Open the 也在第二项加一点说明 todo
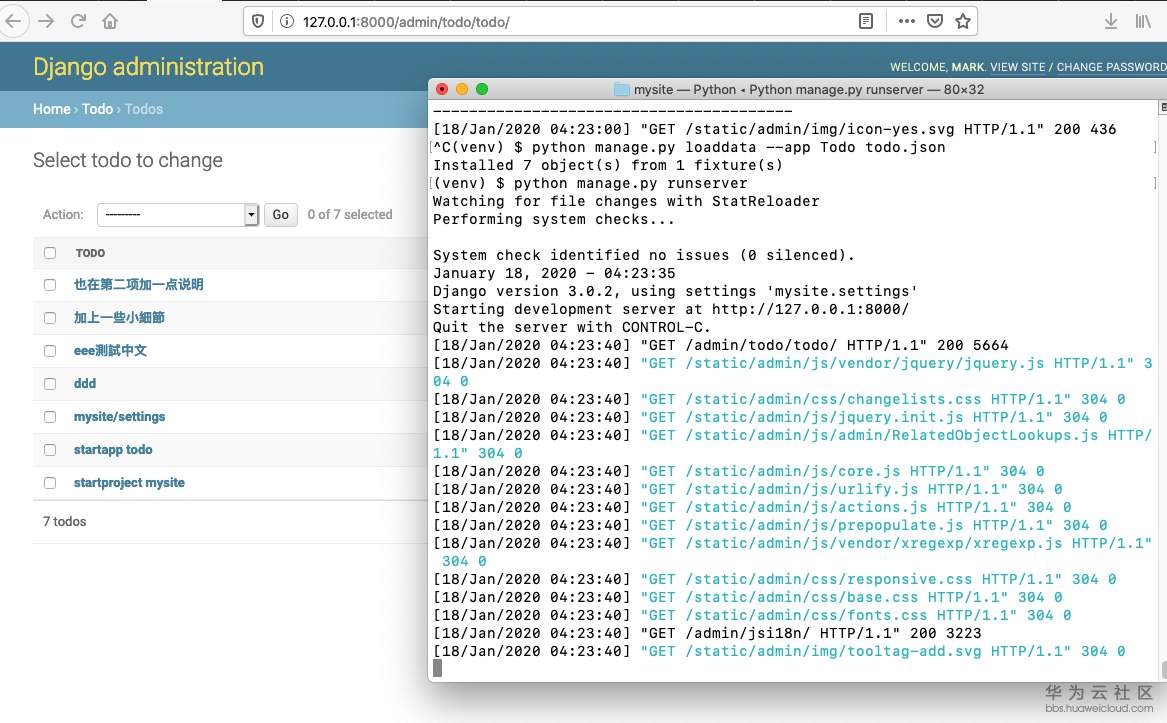Screen dimensions: 1167x723 pyautogui.click(x=138, y=284)
